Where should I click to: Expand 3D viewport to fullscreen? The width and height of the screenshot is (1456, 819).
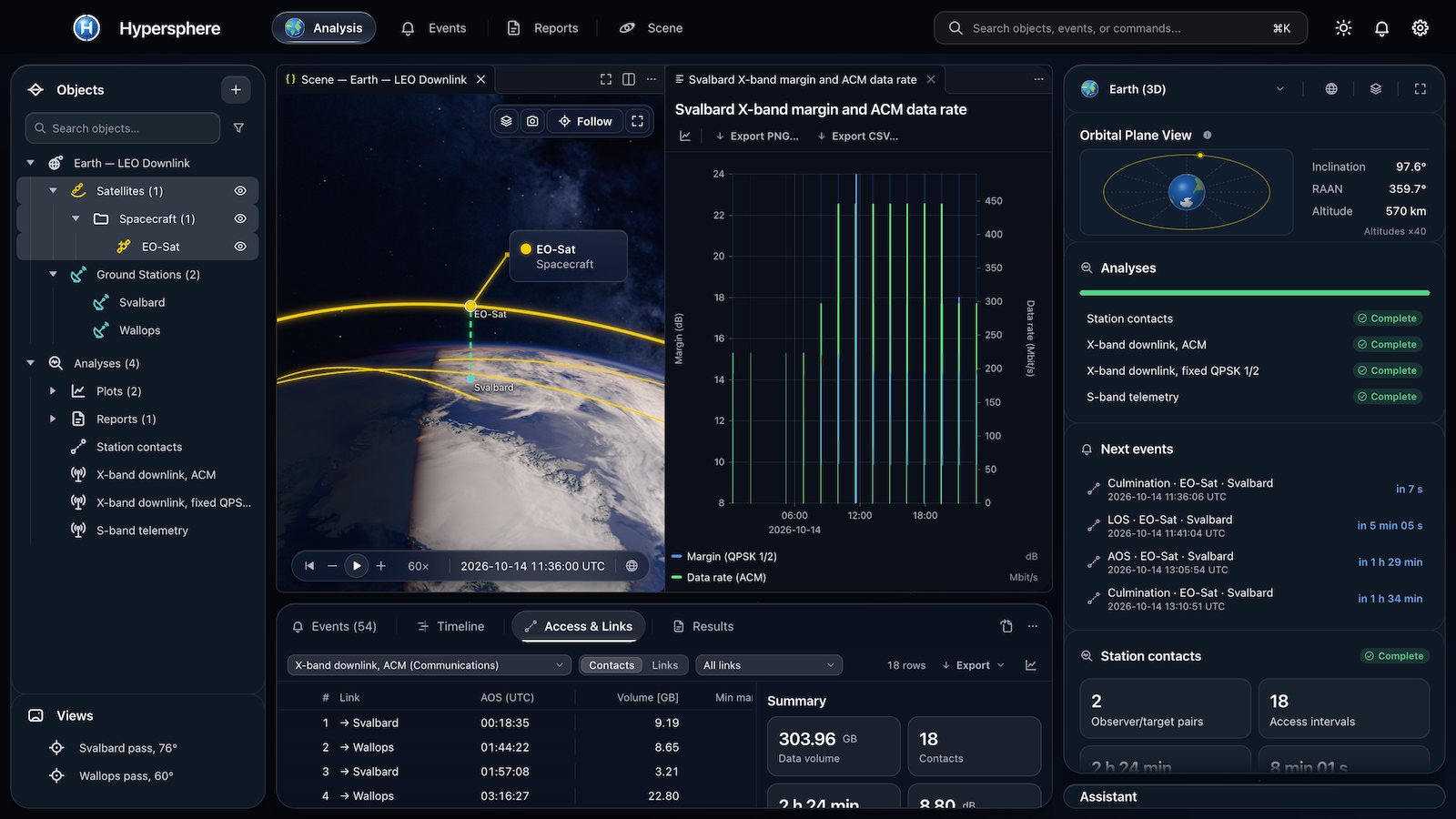click(x=637, y=121)
